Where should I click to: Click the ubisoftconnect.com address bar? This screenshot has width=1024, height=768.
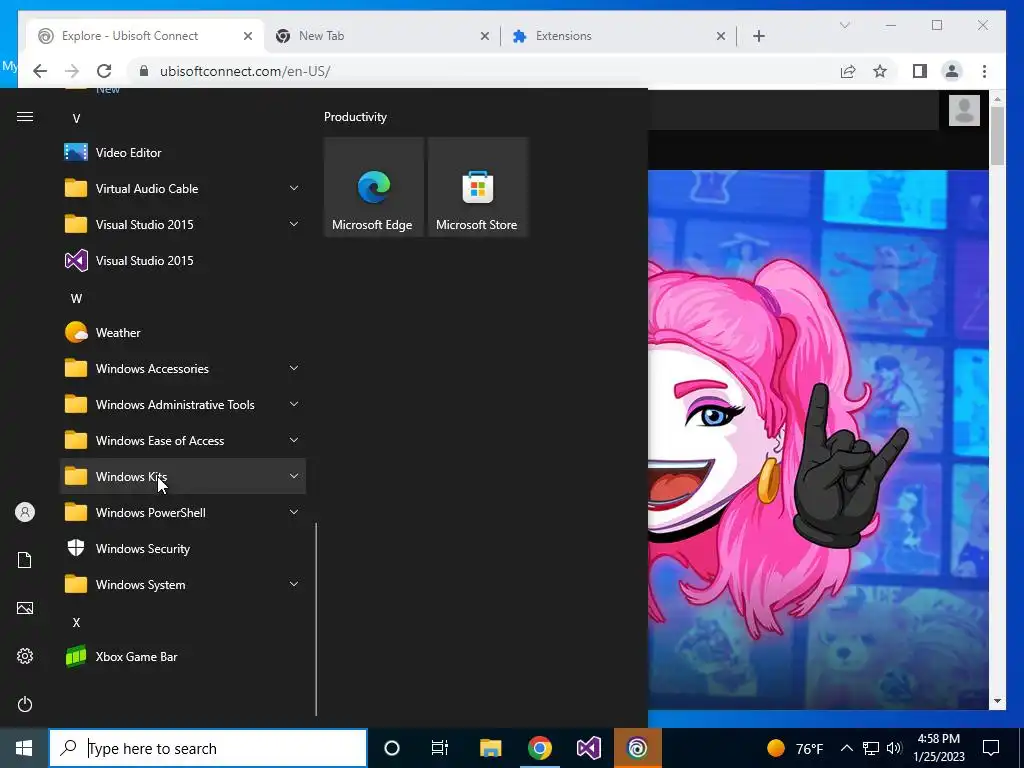[483, 71]
